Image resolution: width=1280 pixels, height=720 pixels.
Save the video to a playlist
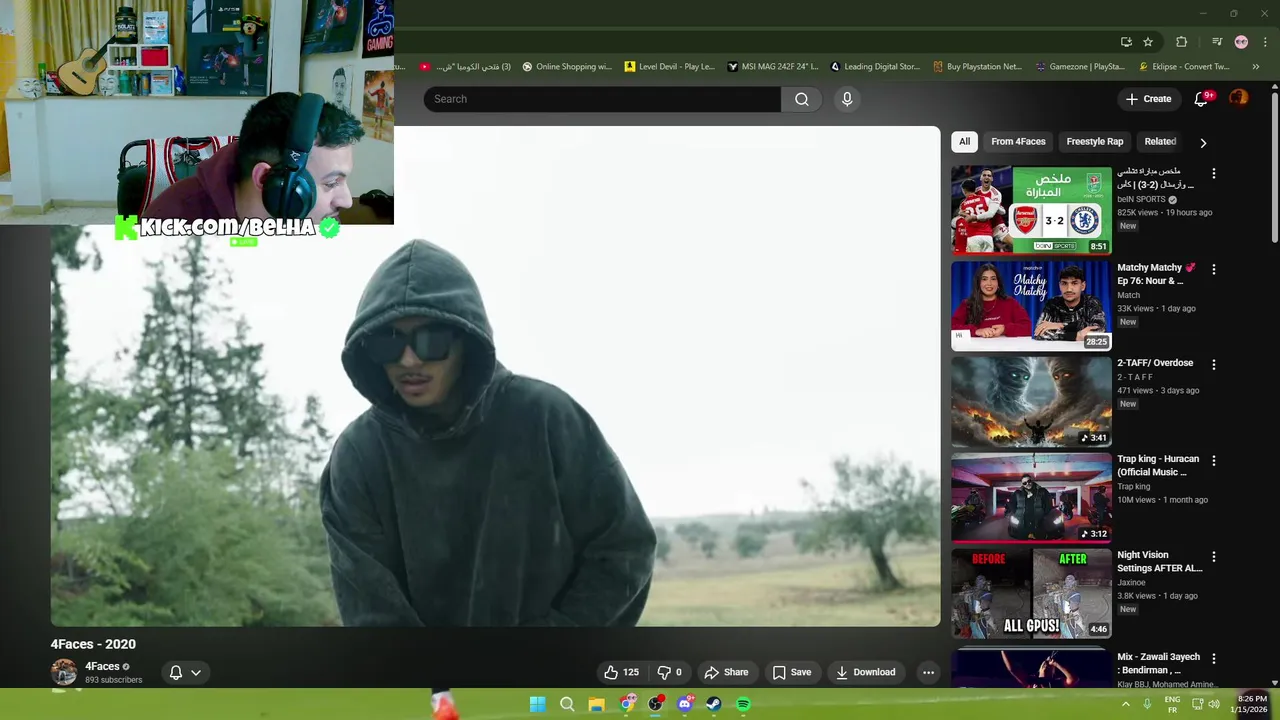(x=792, y=672)
